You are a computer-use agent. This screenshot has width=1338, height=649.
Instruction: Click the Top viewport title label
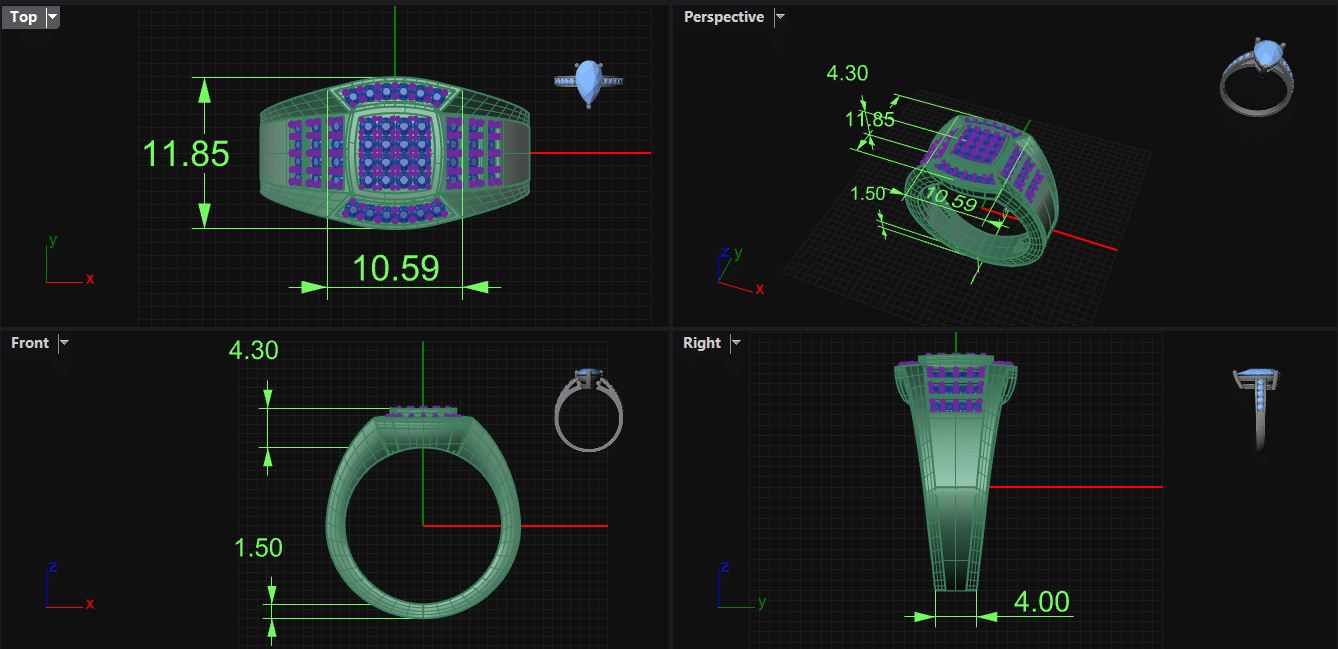[23, 17]
